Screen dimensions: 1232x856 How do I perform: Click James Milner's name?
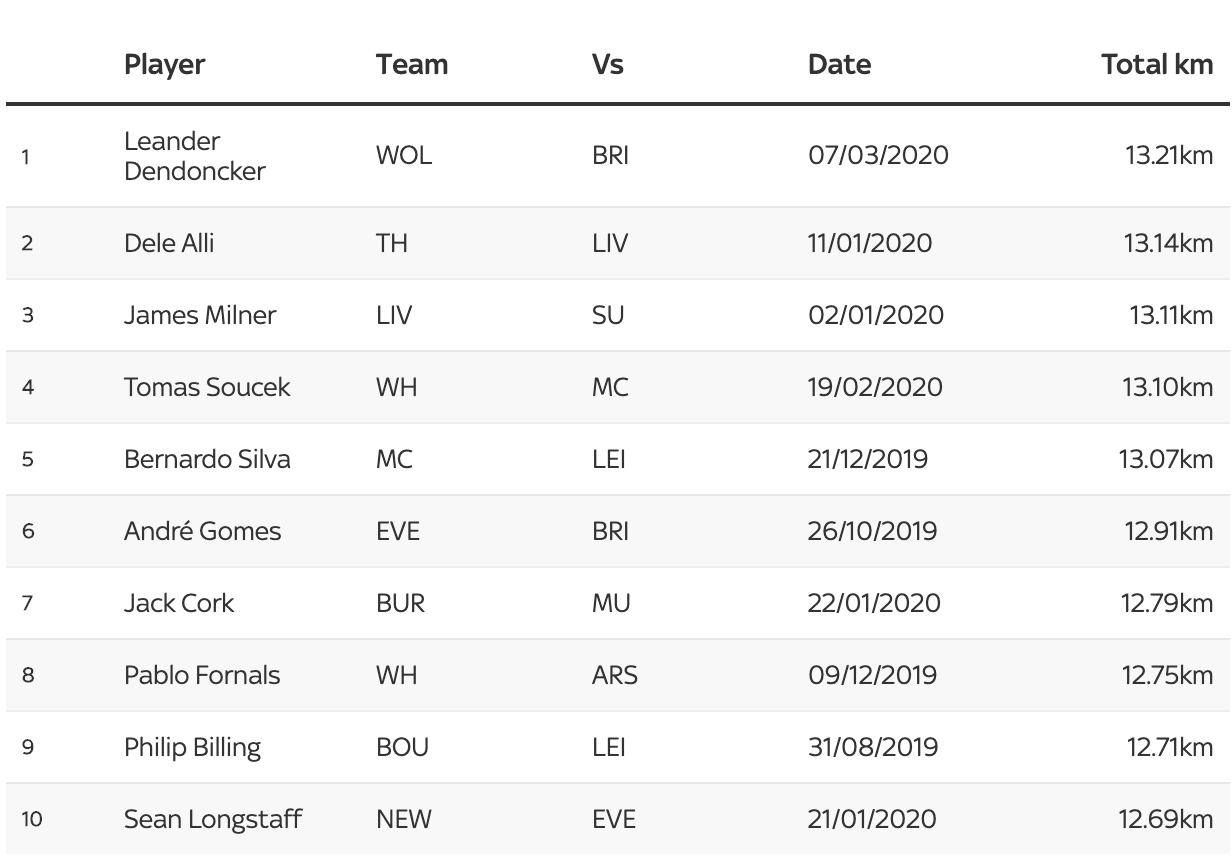pyautogui.click(x=200, y=315)
